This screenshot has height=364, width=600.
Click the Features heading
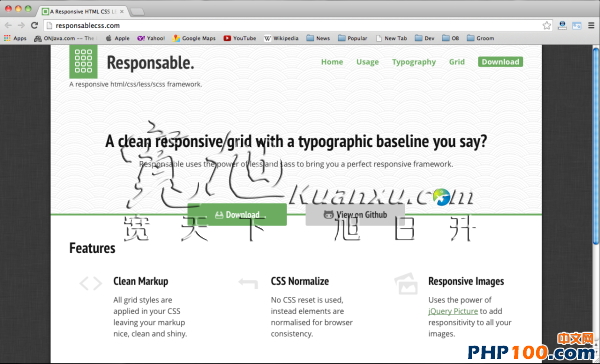(92, 248)
